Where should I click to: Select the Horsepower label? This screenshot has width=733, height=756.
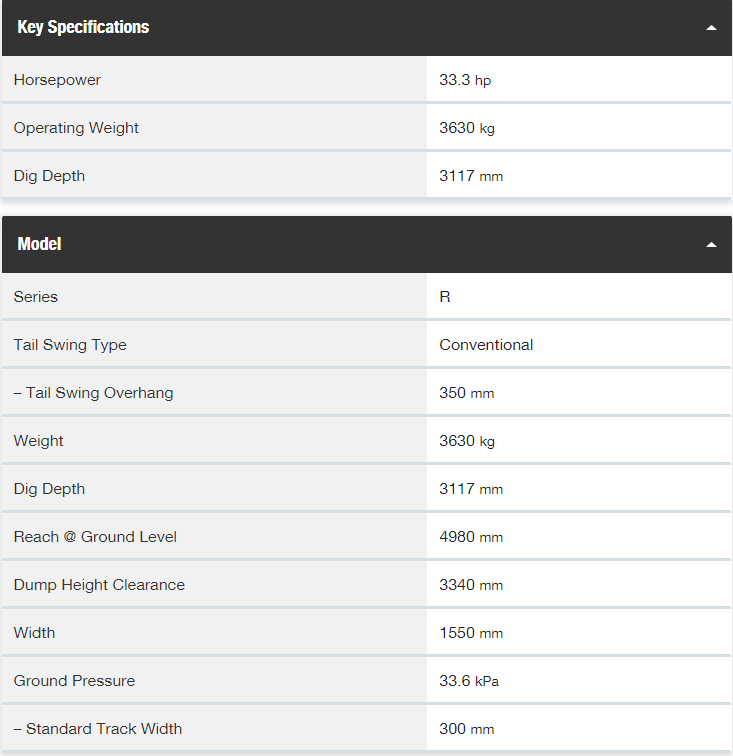click(57, 80)
